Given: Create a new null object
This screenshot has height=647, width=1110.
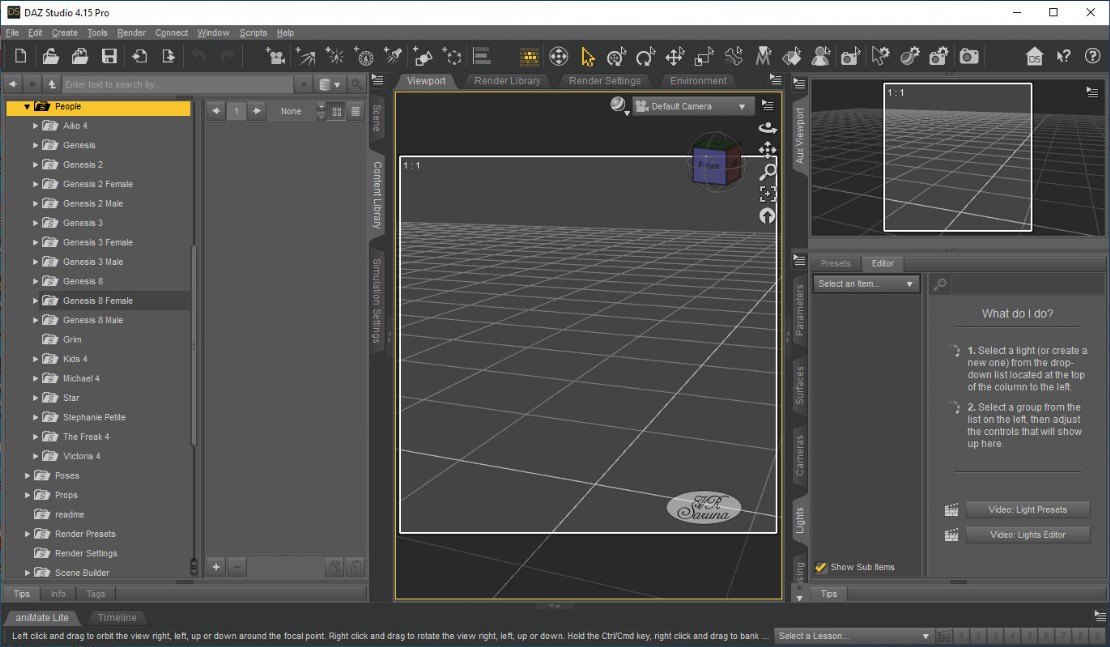Looking at the screenshot, I should click(452, 56).
